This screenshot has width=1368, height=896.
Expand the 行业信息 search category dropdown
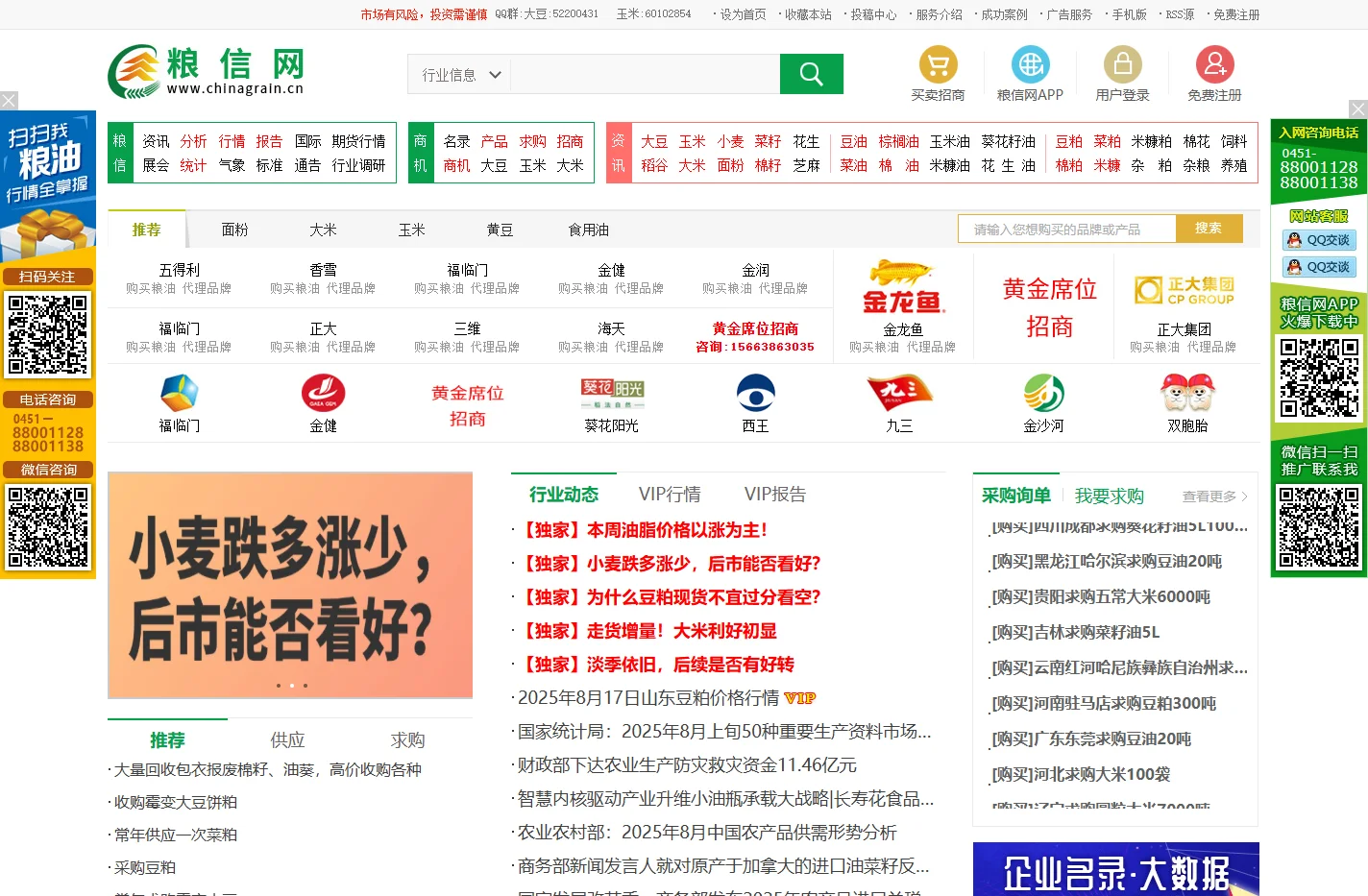pyautogui.click(x=461, y=74)
